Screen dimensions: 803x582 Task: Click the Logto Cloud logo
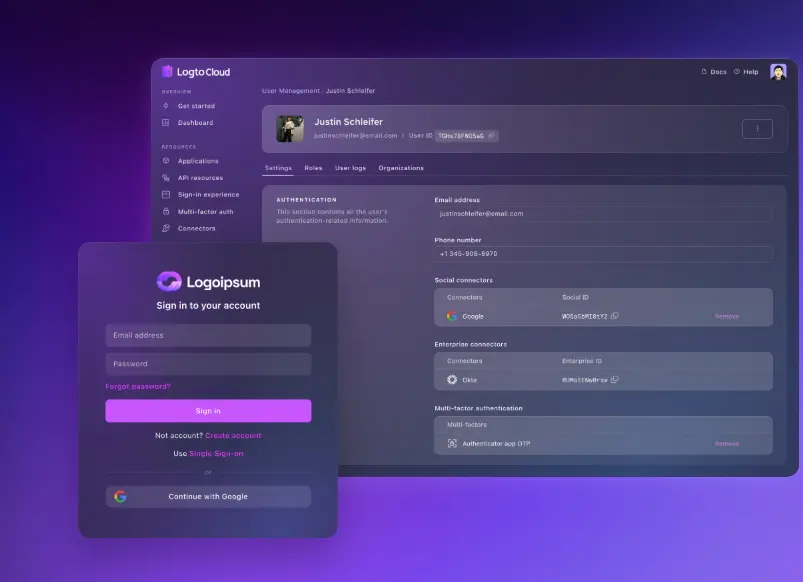tap(196, 72)
